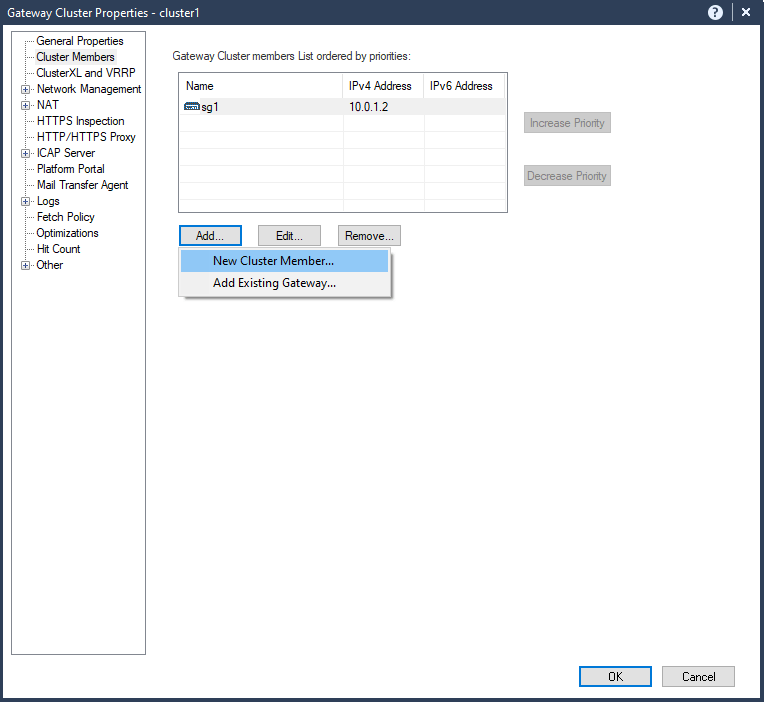Open the help question mark icon
This screenshot has width=764, height=702.
tap(715, 12)
